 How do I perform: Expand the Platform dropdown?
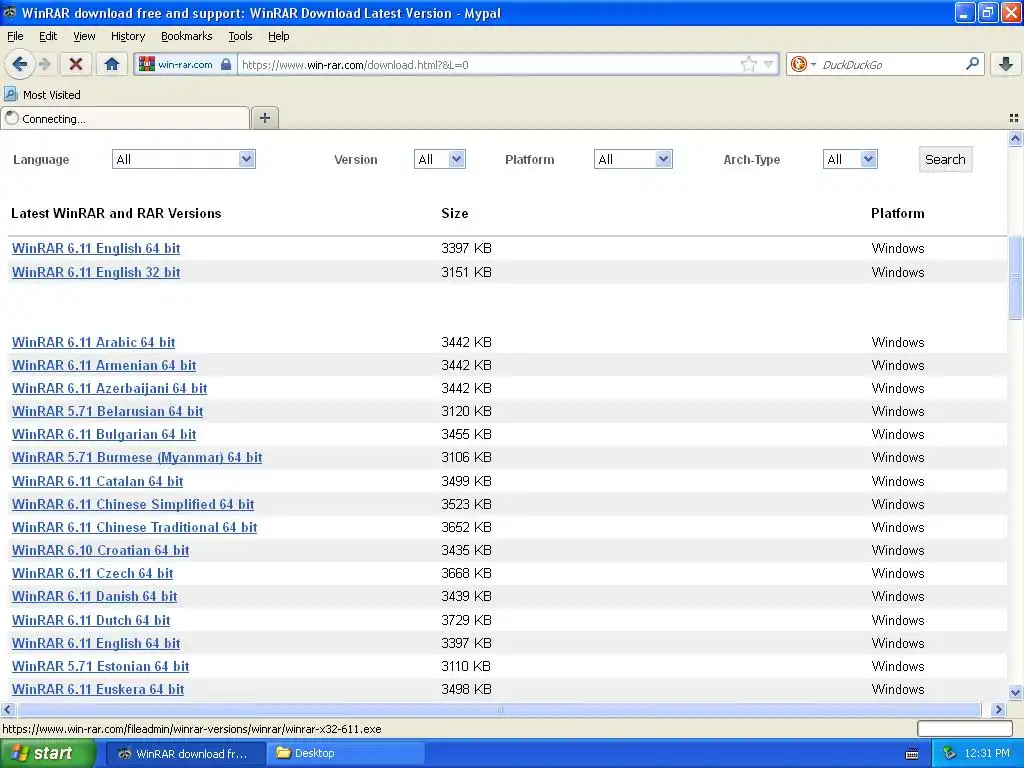pyautogui.click(x=633, y=159)
